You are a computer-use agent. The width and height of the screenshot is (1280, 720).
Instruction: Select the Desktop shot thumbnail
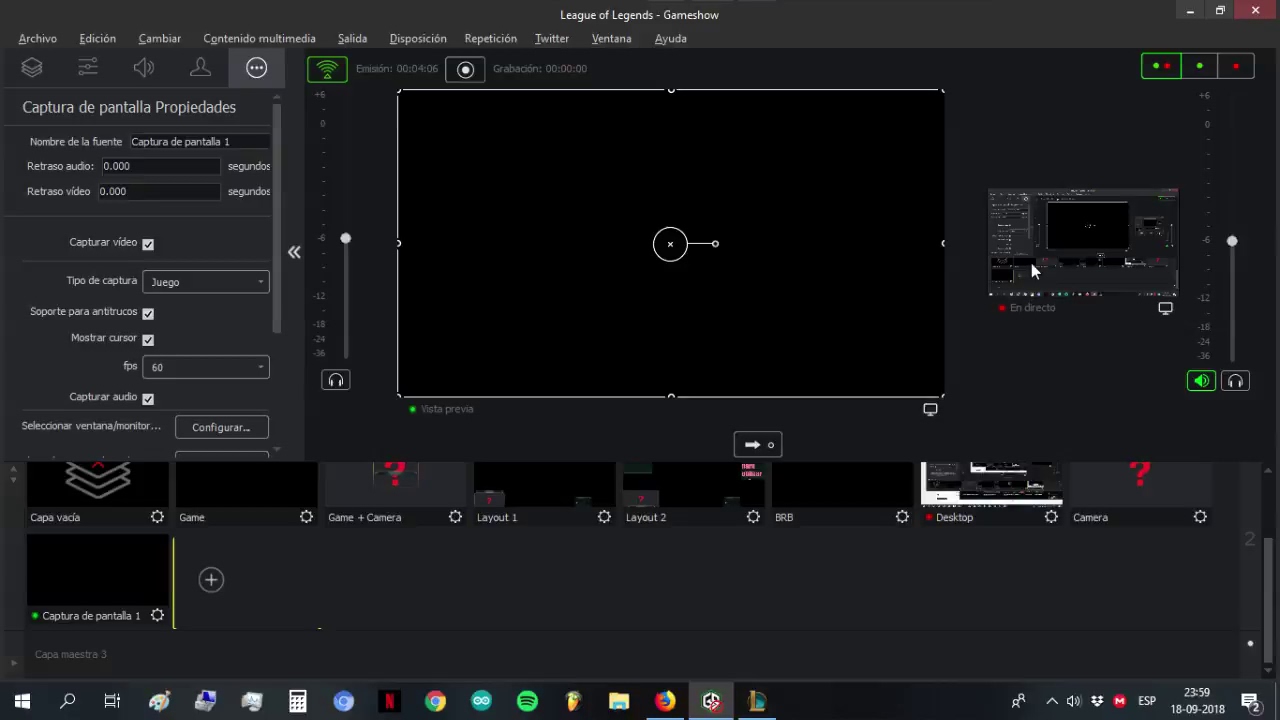pos(992,484)
